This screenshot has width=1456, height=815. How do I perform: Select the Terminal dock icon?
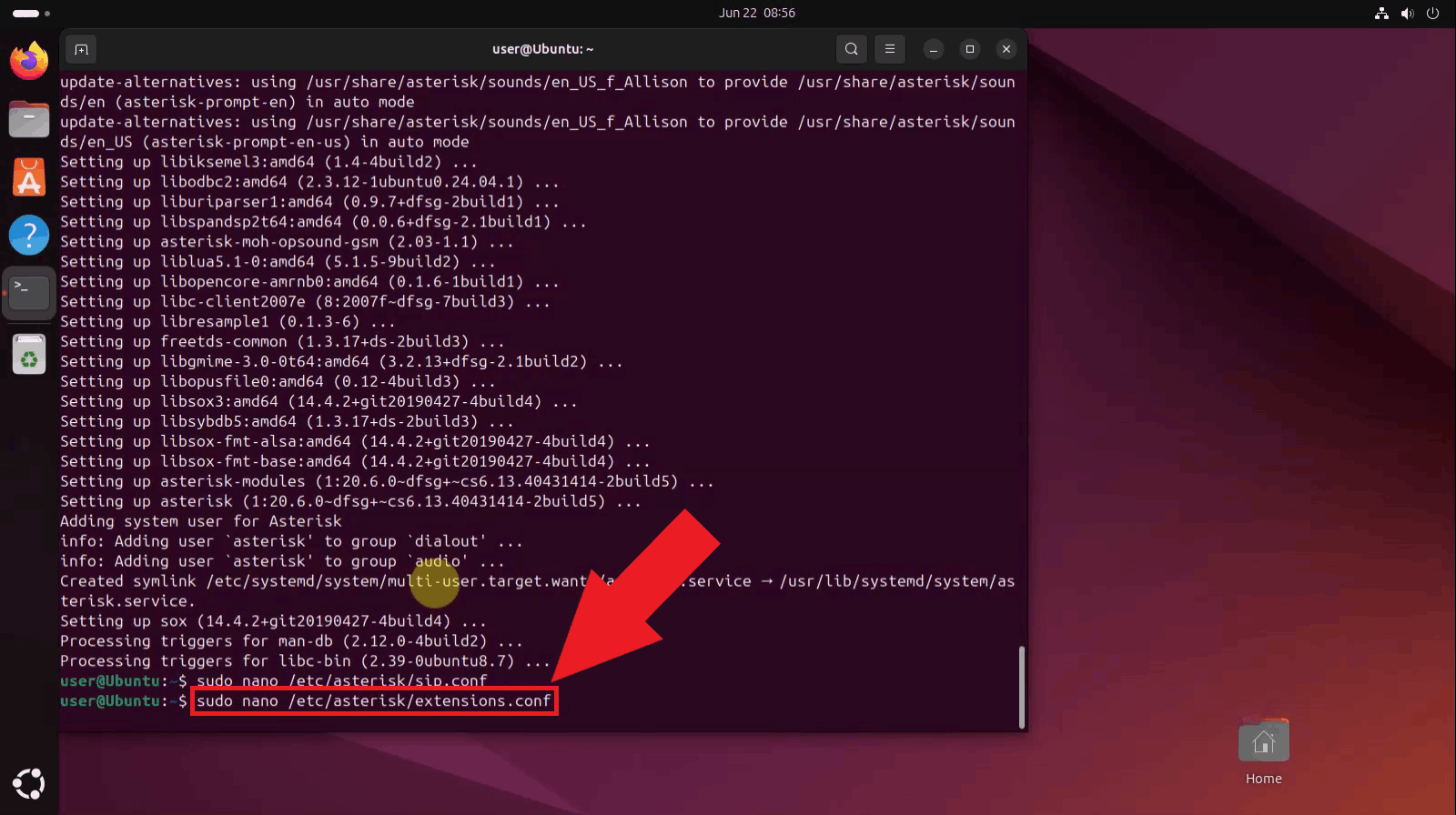click(29, 293)
